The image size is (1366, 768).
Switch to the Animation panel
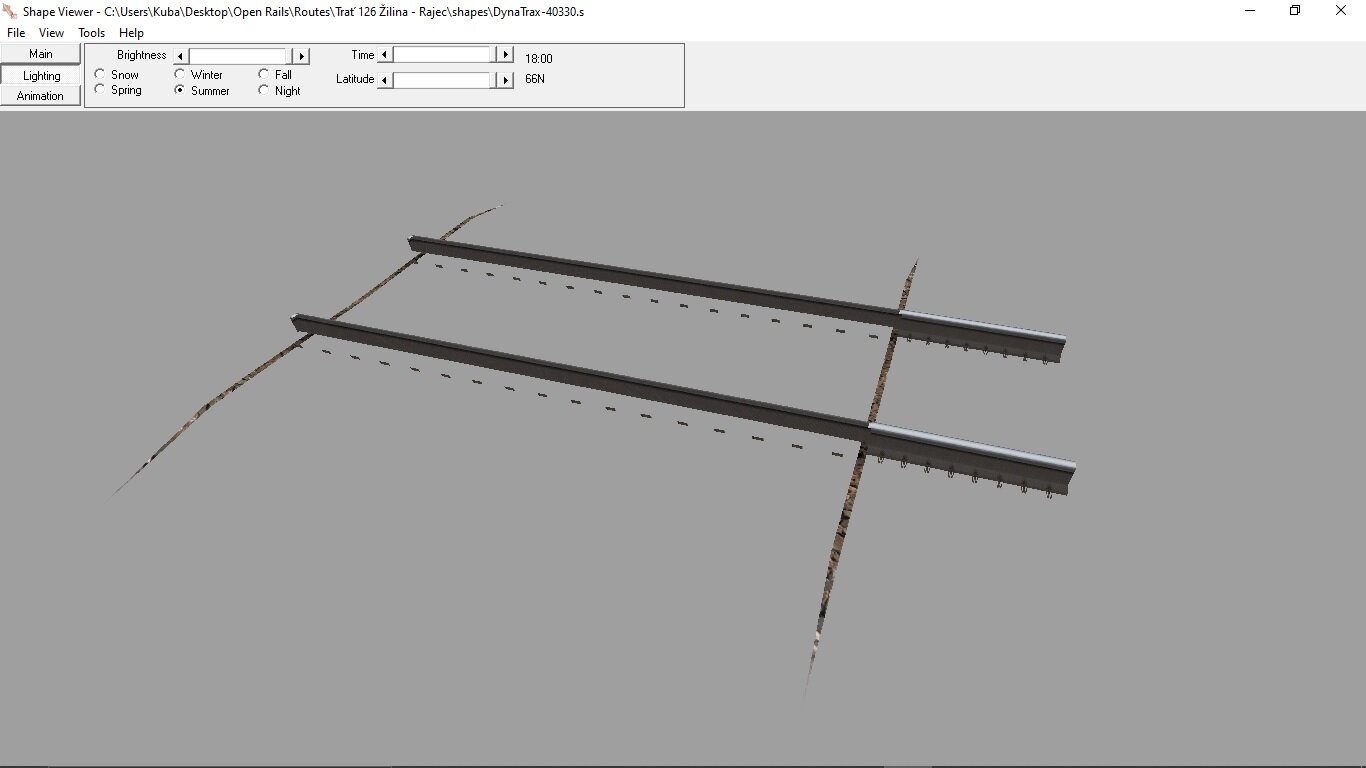41,96
